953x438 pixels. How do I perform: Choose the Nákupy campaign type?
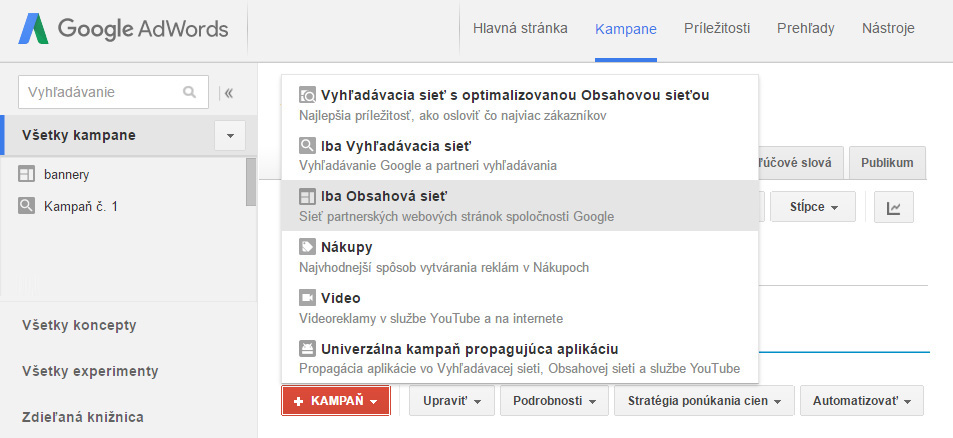tap(520, 256)
